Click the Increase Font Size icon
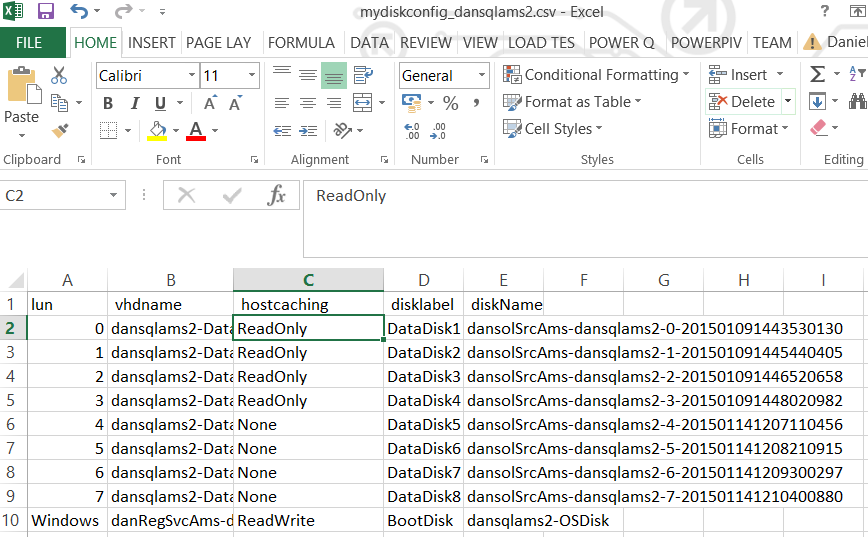 click(x=211, y=103)
